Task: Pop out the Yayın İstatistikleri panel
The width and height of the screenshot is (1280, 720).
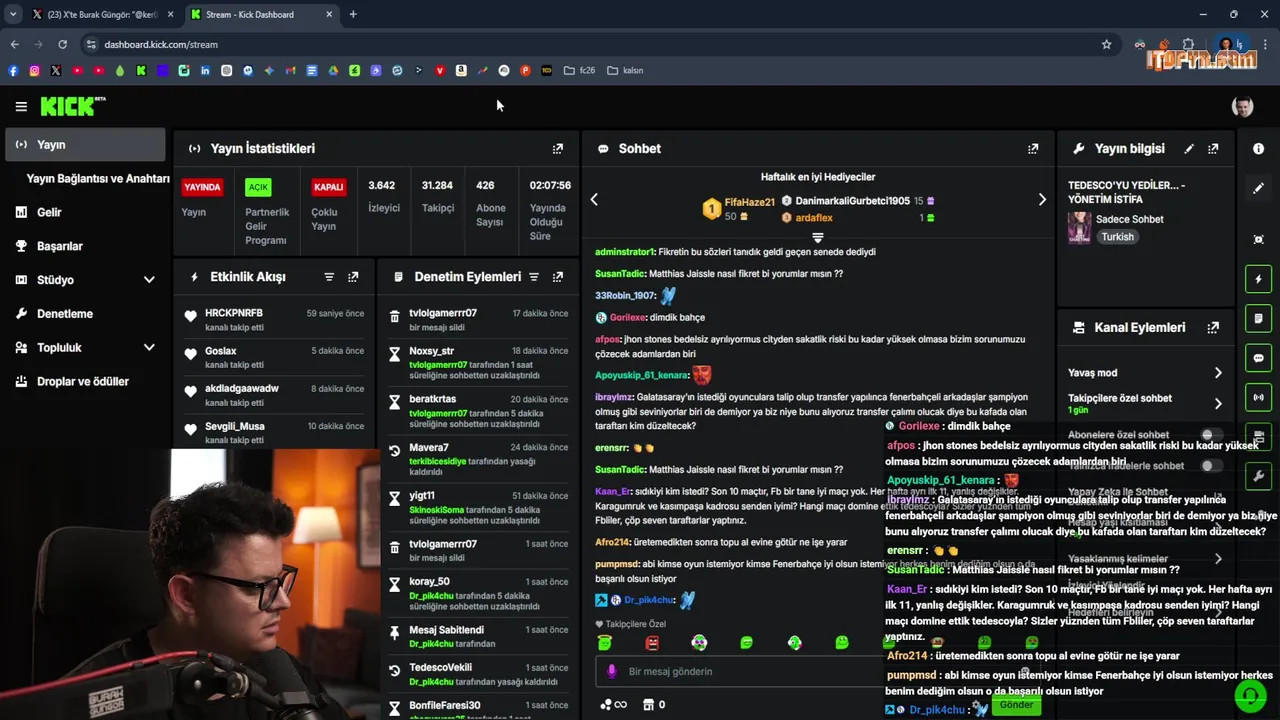Action: (x=558, y=149)
